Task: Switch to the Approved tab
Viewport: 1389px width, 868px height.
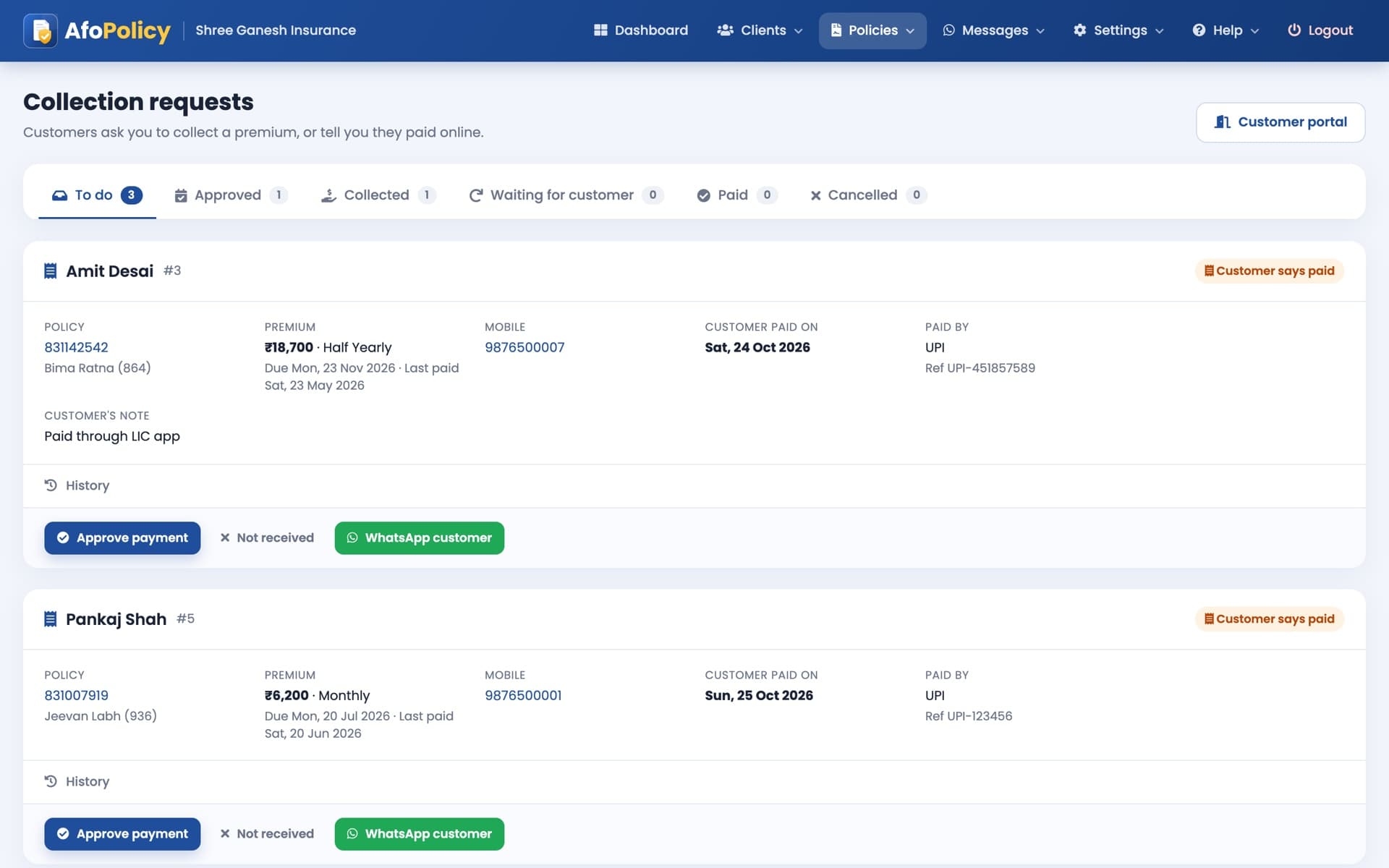Action: click(231, 195)
